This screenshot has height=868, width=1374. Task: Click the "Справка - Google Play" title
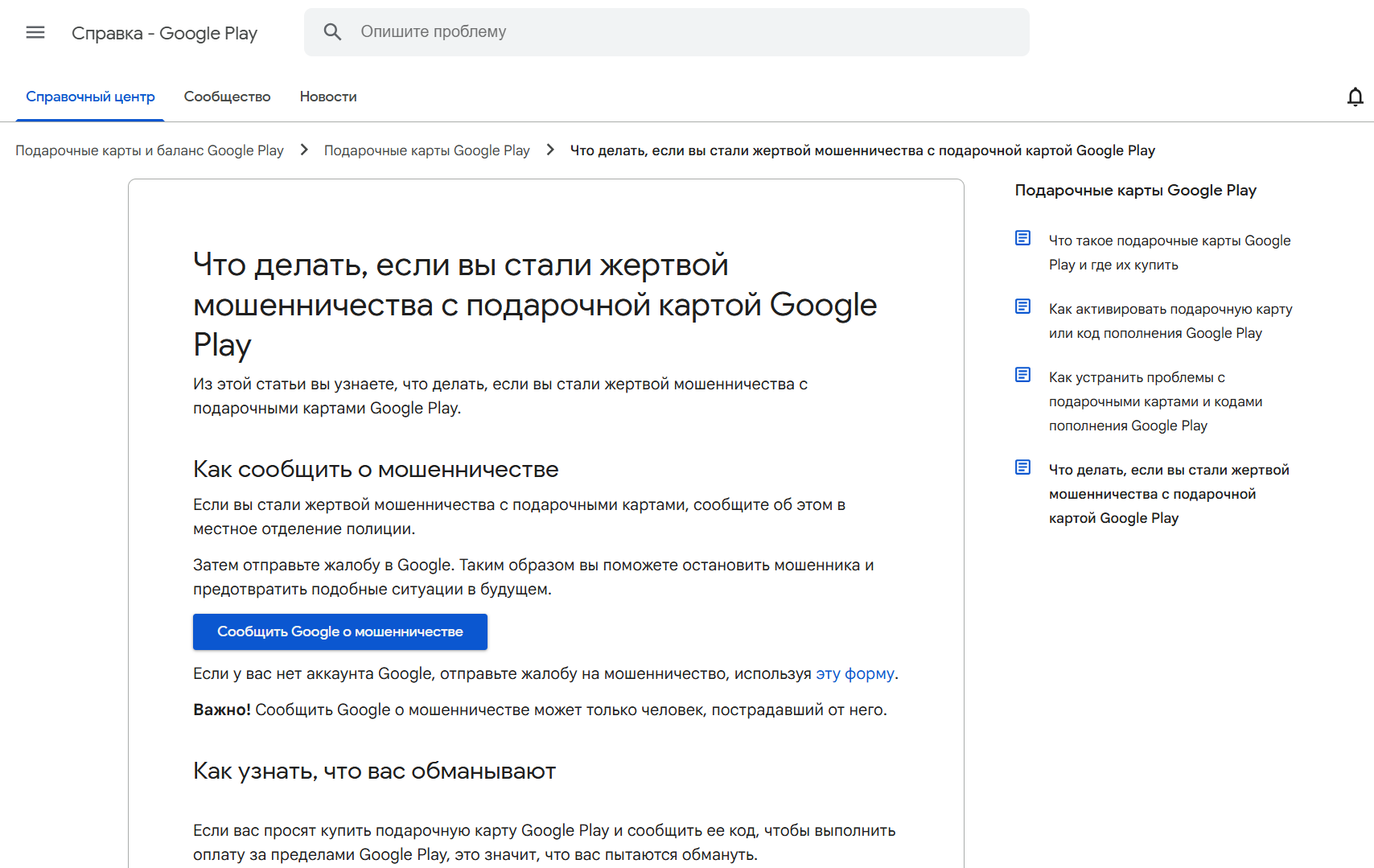pos(164,33)
